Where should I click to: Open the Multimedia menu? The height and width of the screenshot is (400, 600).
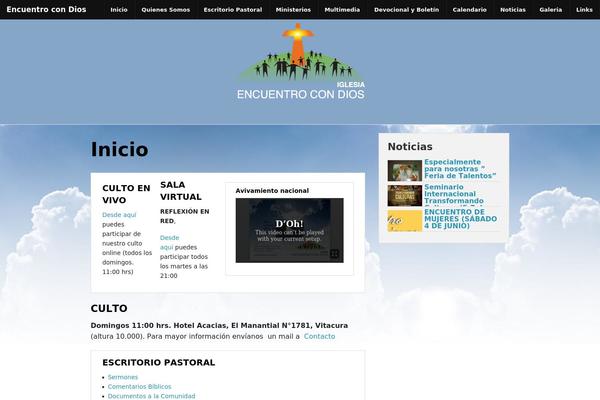[342, 10]
